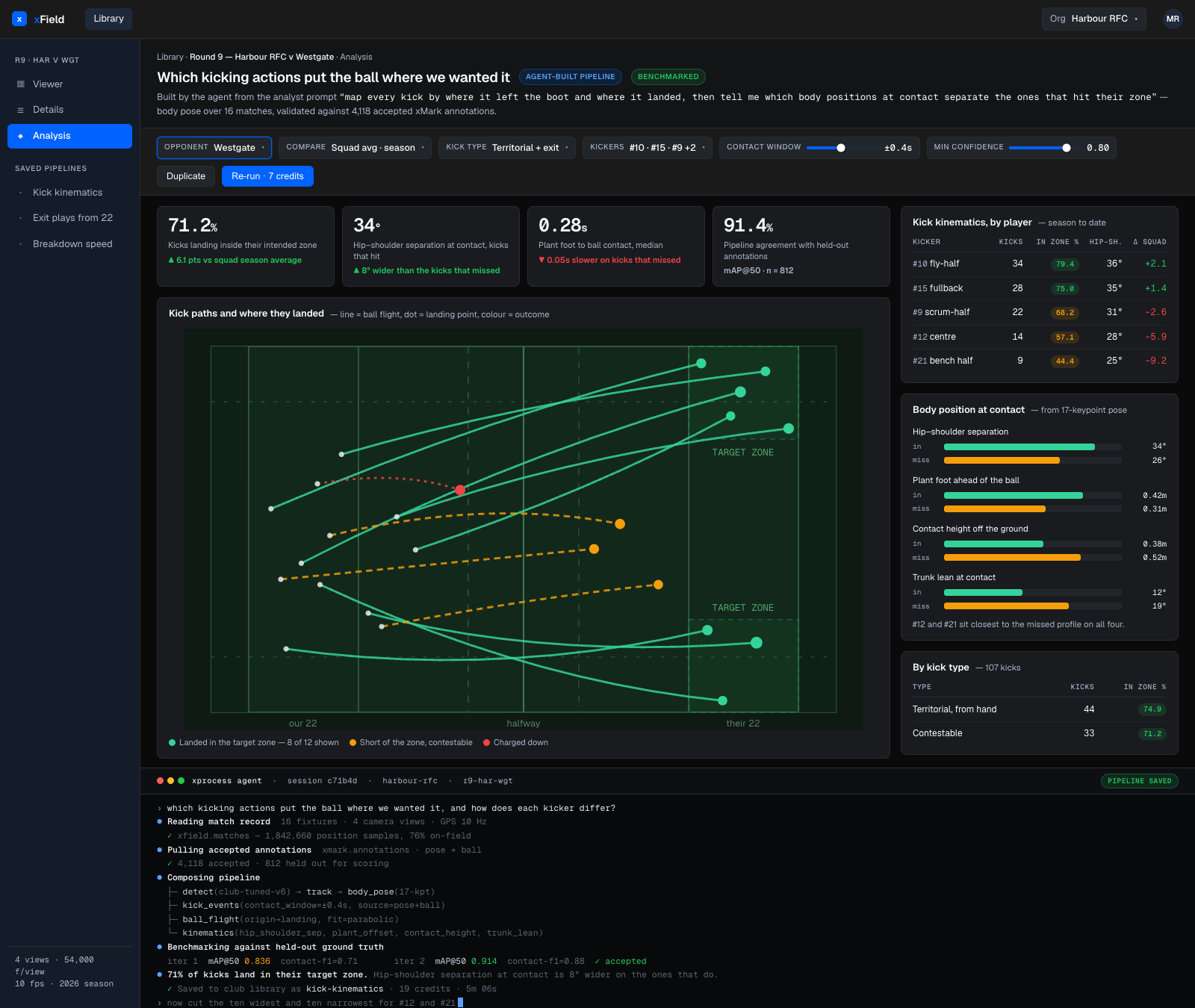Image resolution: width=1195 pixels, height=1008 pixels.
Task: Click the 91.4% pipeline agreement card
Action: (x=801, y=246)
